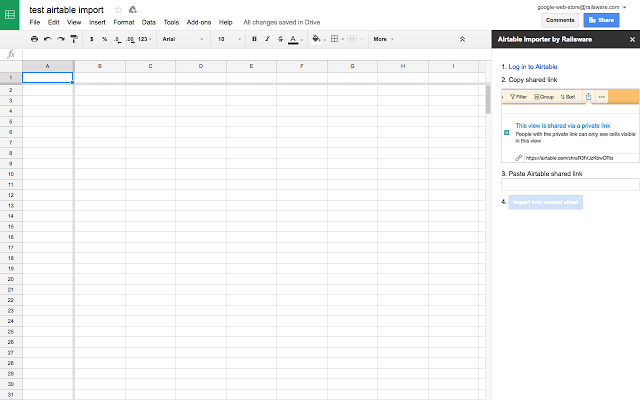The width and height of the screenshot is (640, 400).
Task: Open the Add-ons menu
Action: tap(199, 22)
